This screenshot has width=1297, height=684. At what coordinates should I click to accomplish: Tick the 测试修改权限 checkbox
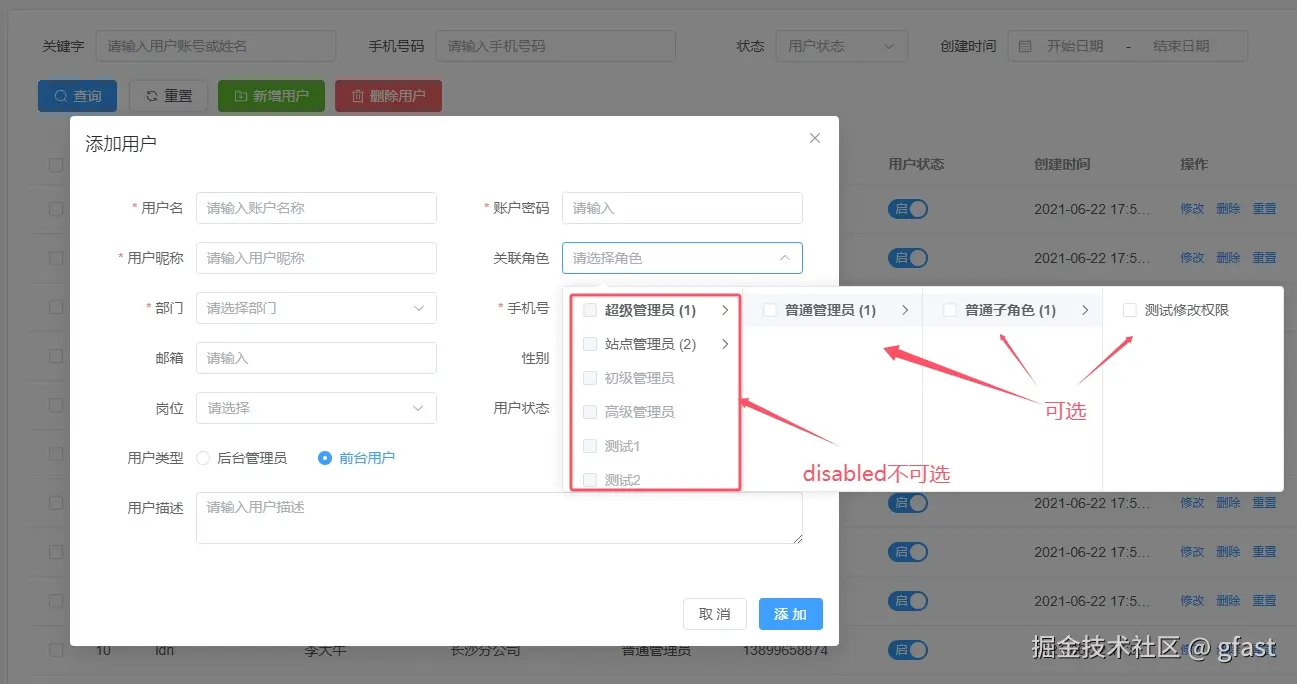pos(1130,310)
